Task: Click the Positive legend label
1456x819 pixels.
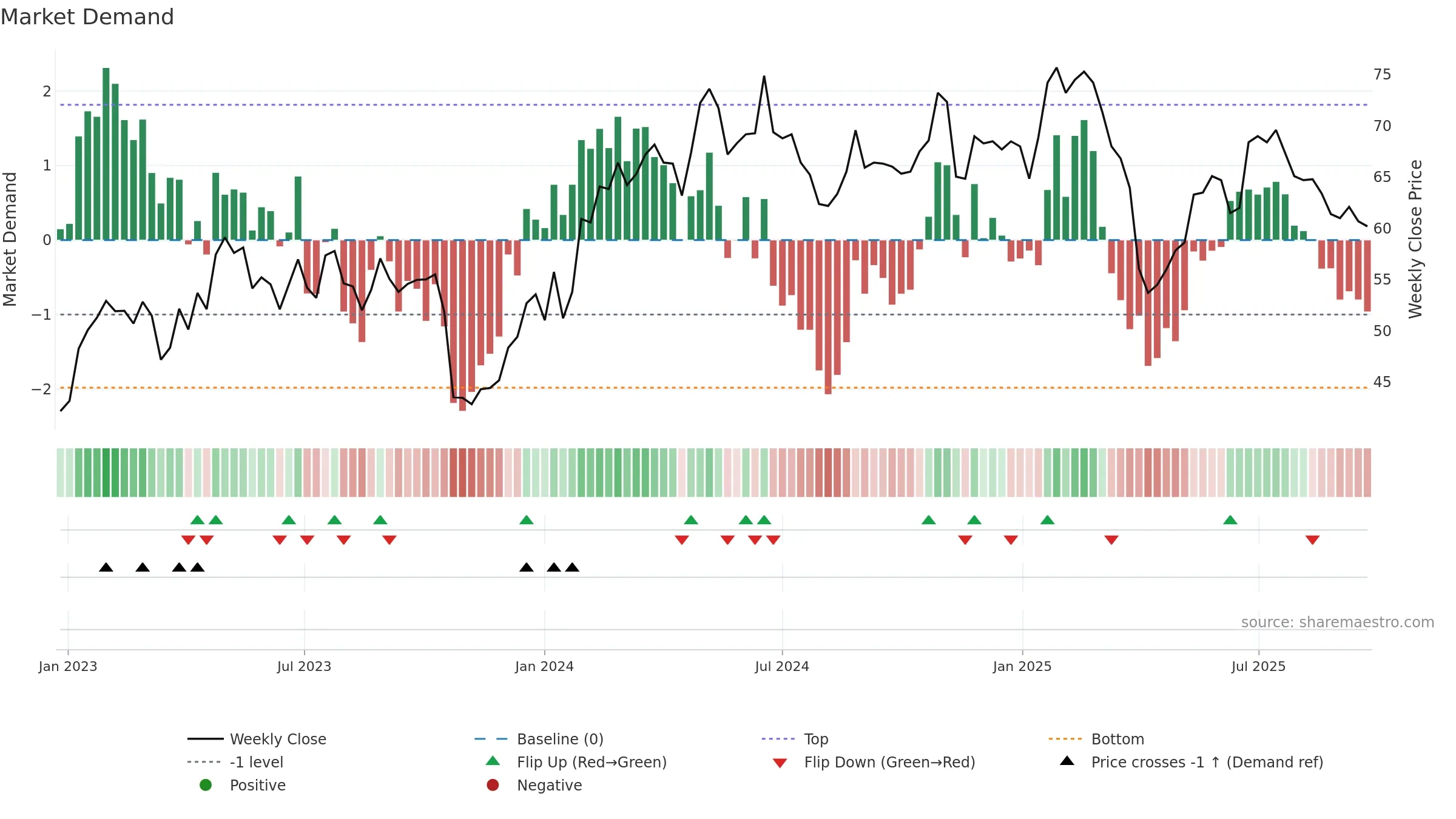Action: click(x=258, y=785)
